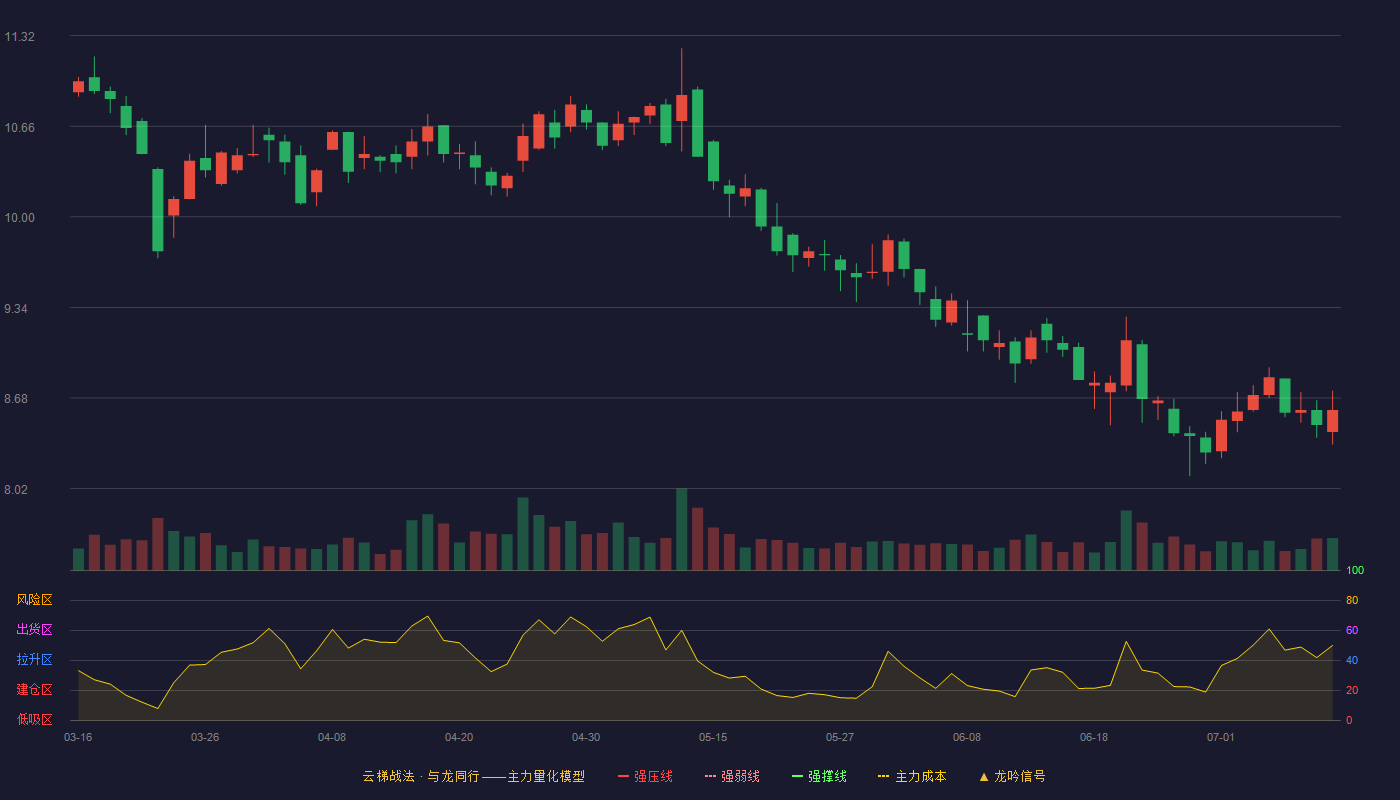This screenshot has width=1400, height=800.
Task: Select the 04-20 date axis label
Action: coord(459,737)
